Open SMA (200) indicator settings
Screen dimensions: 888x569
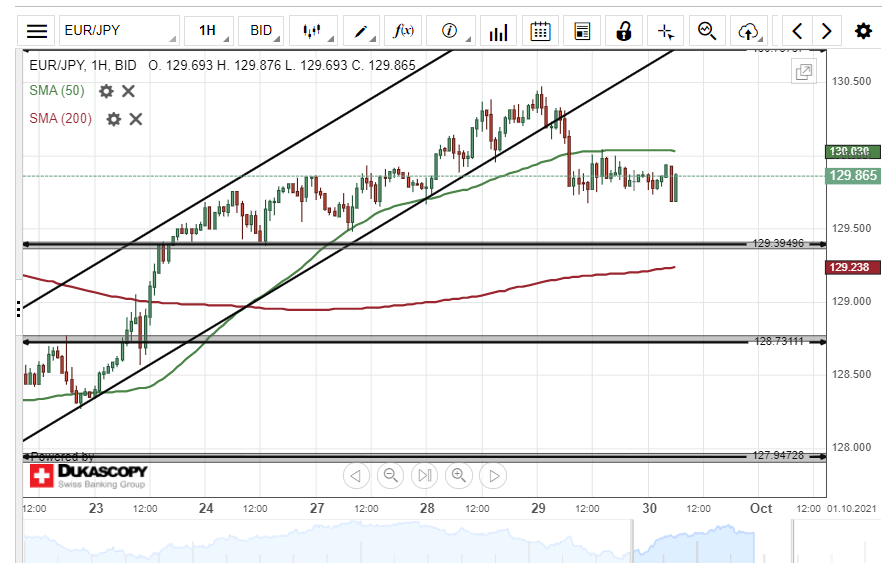pos(114,119)
